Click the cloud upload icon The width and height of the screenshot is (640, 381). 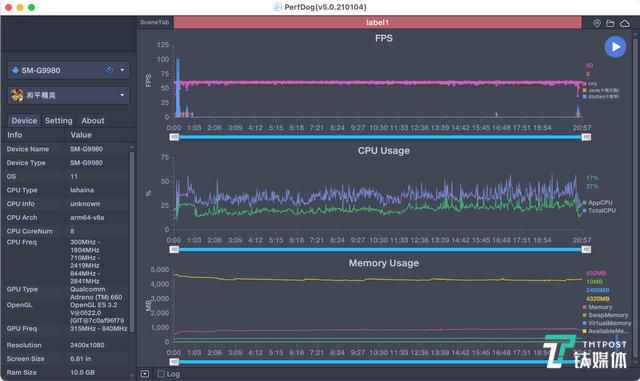(x=625, y=23)
